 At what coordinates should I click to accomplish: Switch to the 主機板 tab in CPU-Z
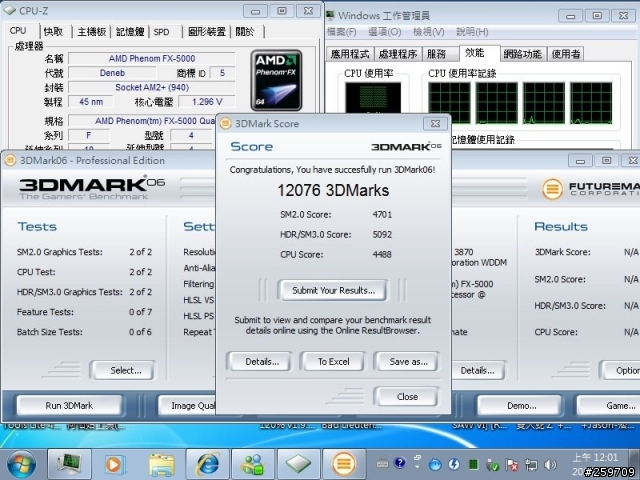(x=91, y=31)
